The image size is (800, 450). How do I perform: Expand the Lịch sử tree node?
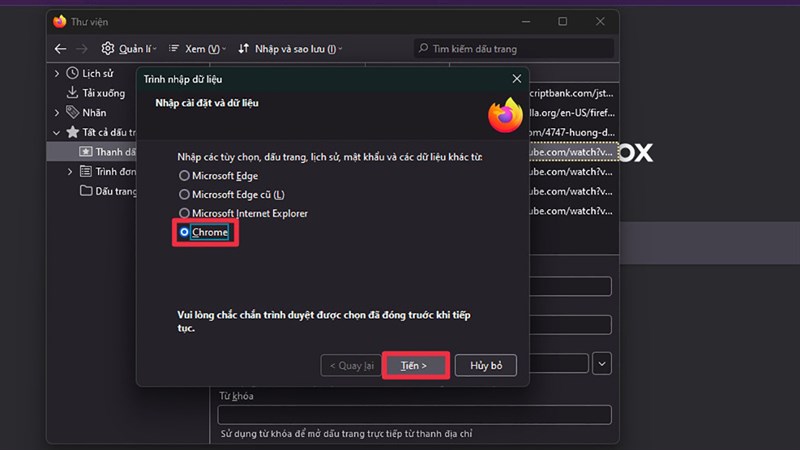(57, 73)
